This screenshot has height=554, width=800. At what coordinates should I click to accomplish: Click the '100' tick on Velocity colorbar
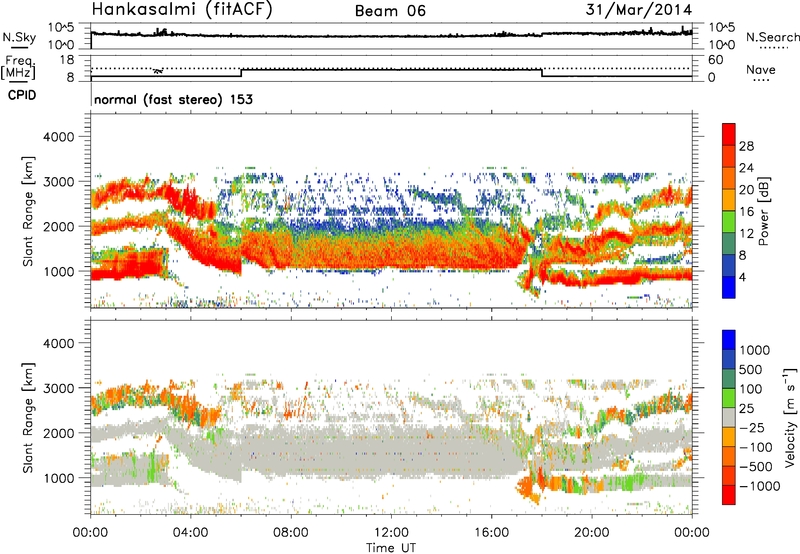pos(750,389)
